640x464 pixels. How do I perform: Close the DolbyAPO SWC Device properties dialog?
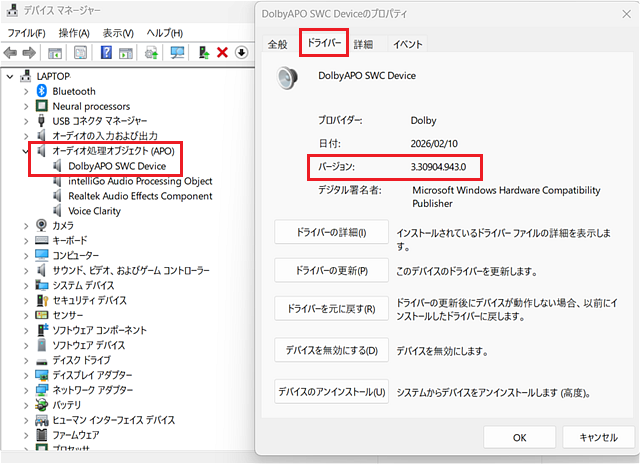click(x=626, y=14)
